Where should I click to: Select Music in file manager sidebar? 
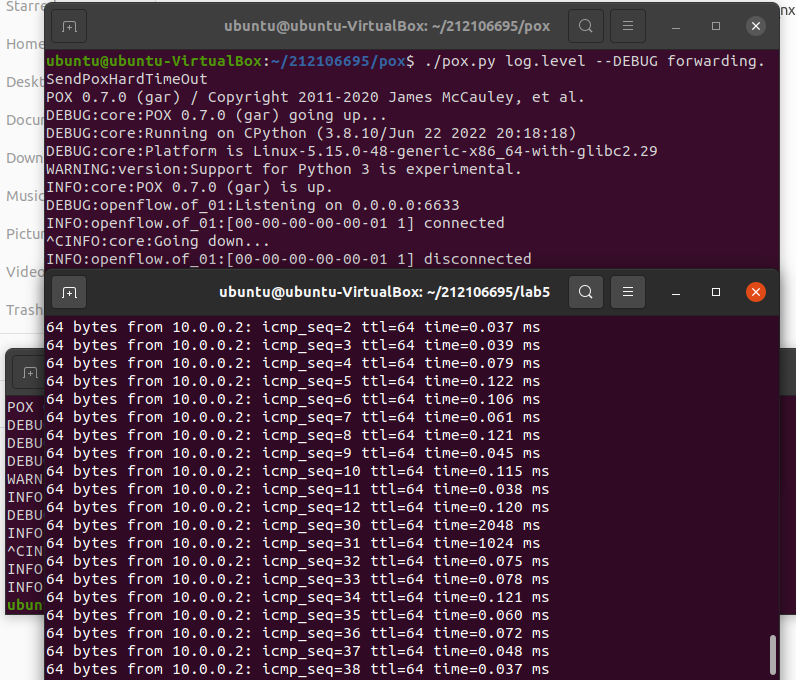24,196
